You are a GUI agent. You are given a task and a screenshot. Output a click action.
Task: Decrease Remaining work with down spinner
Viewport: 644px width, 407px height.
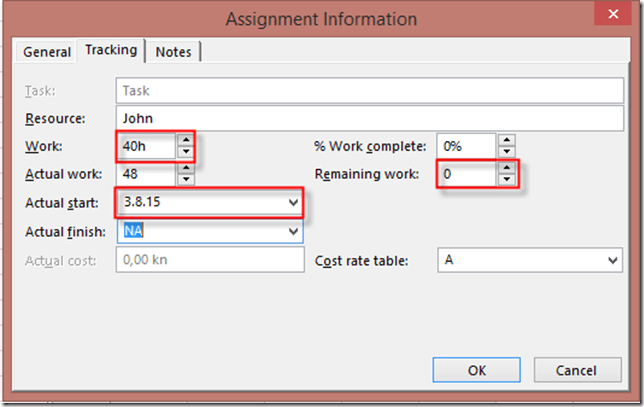[507, 181]
